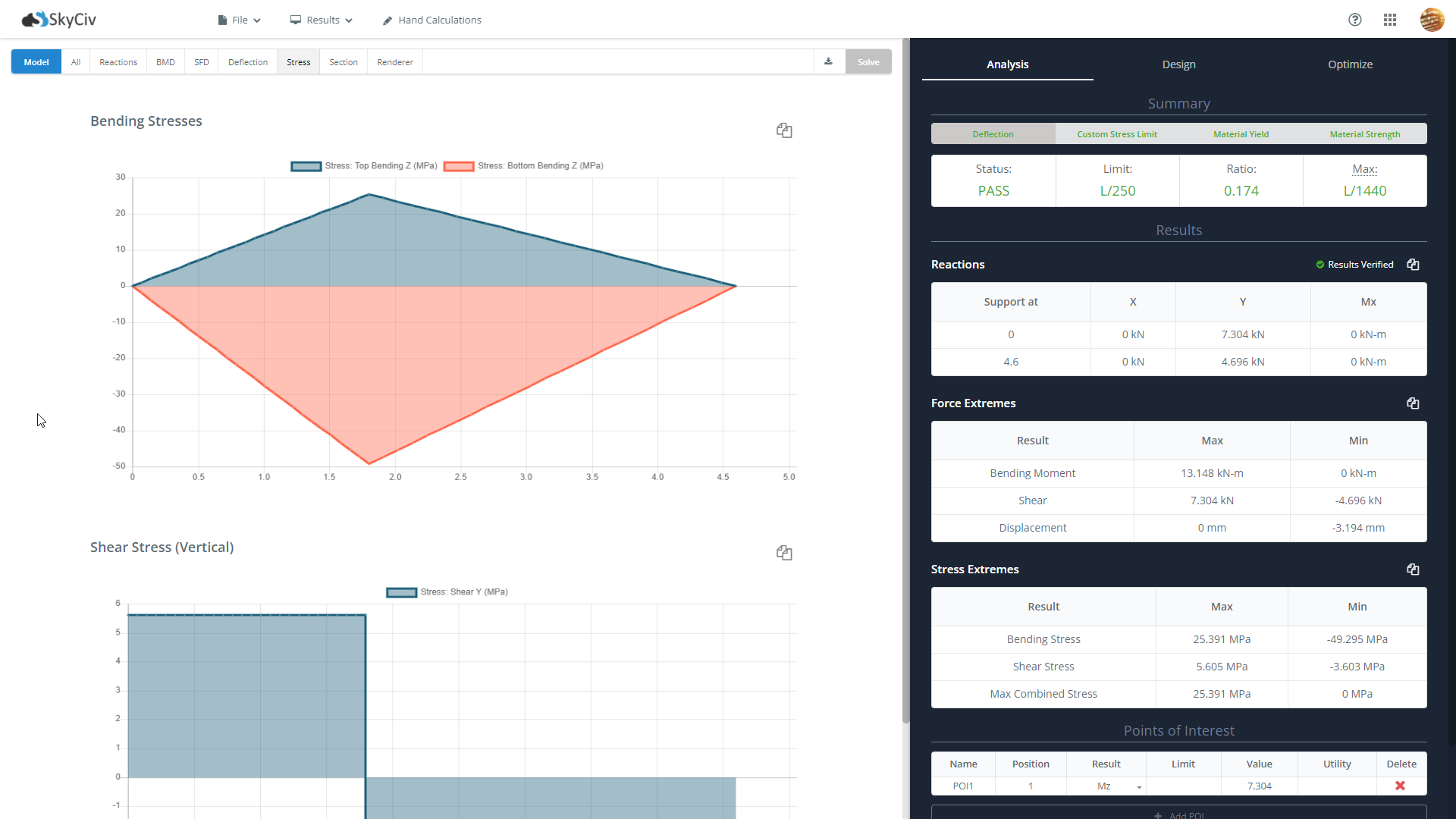This screenshot has height=819, width=1456.
Task: Open the File dropdown menu
Action: (x=240, y=20)
